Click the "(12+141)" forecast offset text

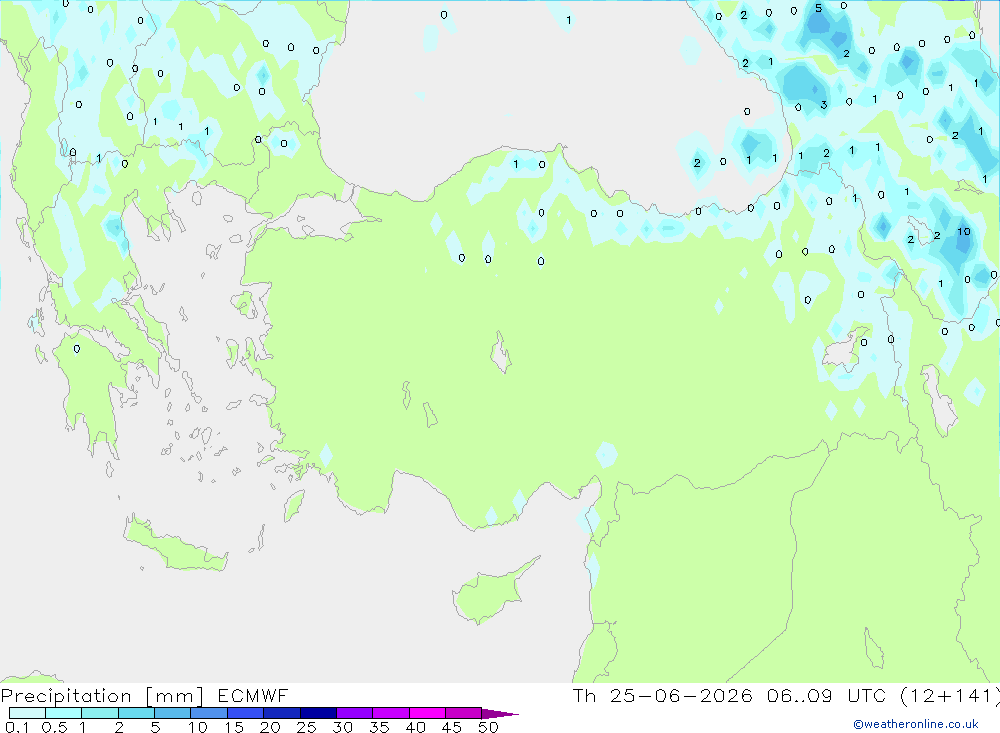coord(950,695)
